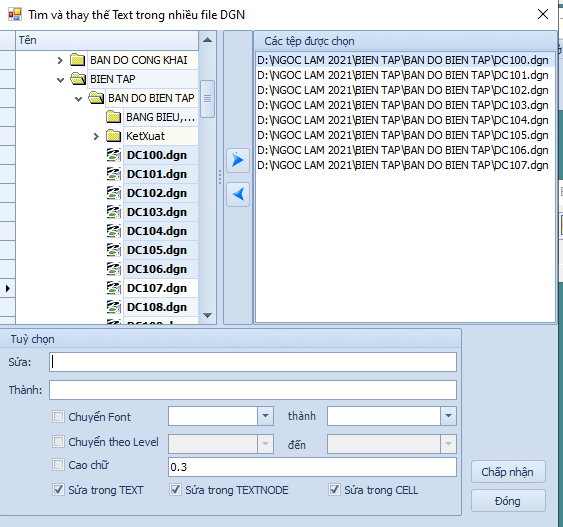Viewport: 563px width, 527px height.
Task: Click the DC100.dgn file icon
Action: tap(114, 155)
